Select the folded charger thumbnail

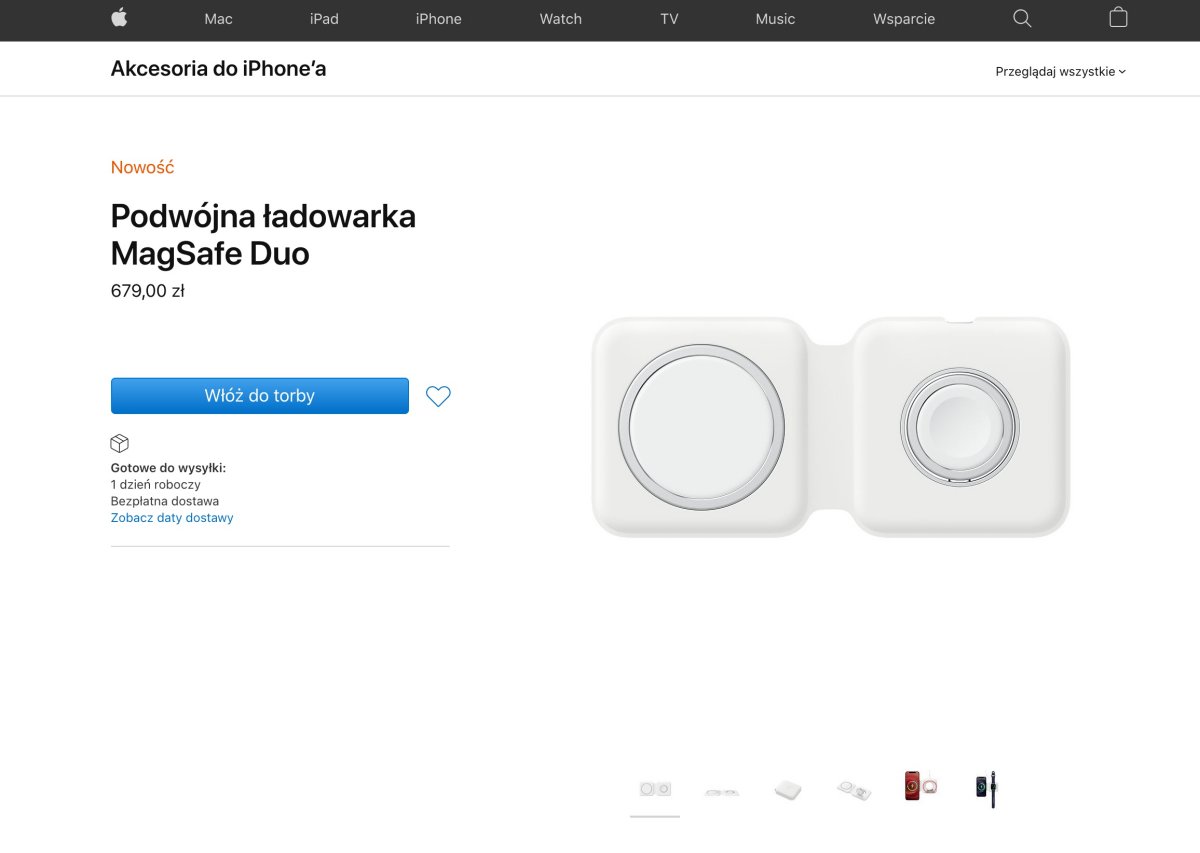point(788,790)
